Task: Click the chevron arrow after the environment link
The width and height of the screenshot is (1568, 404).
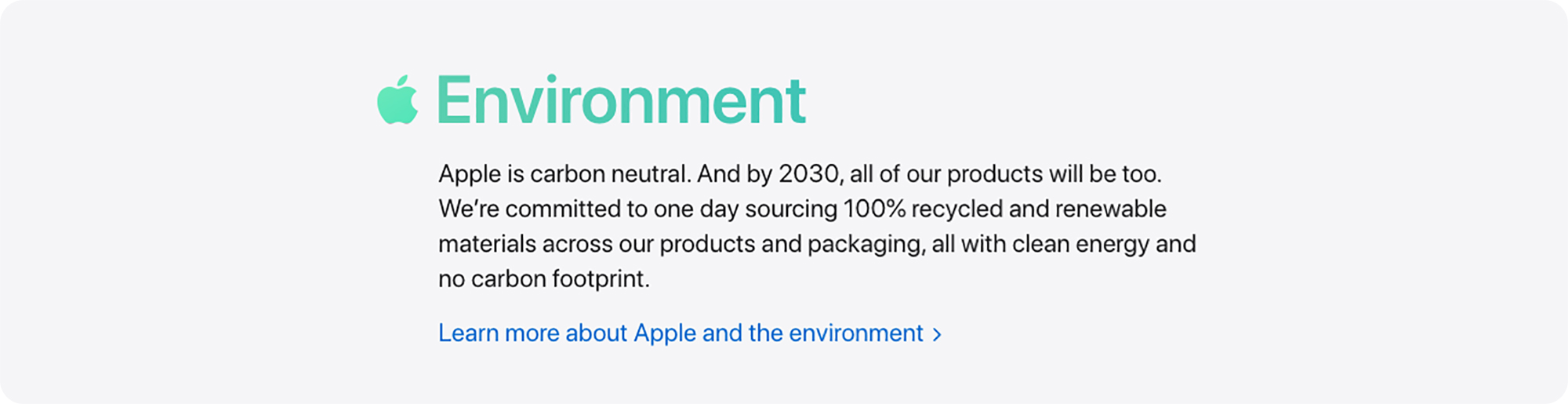Action: 936,335
